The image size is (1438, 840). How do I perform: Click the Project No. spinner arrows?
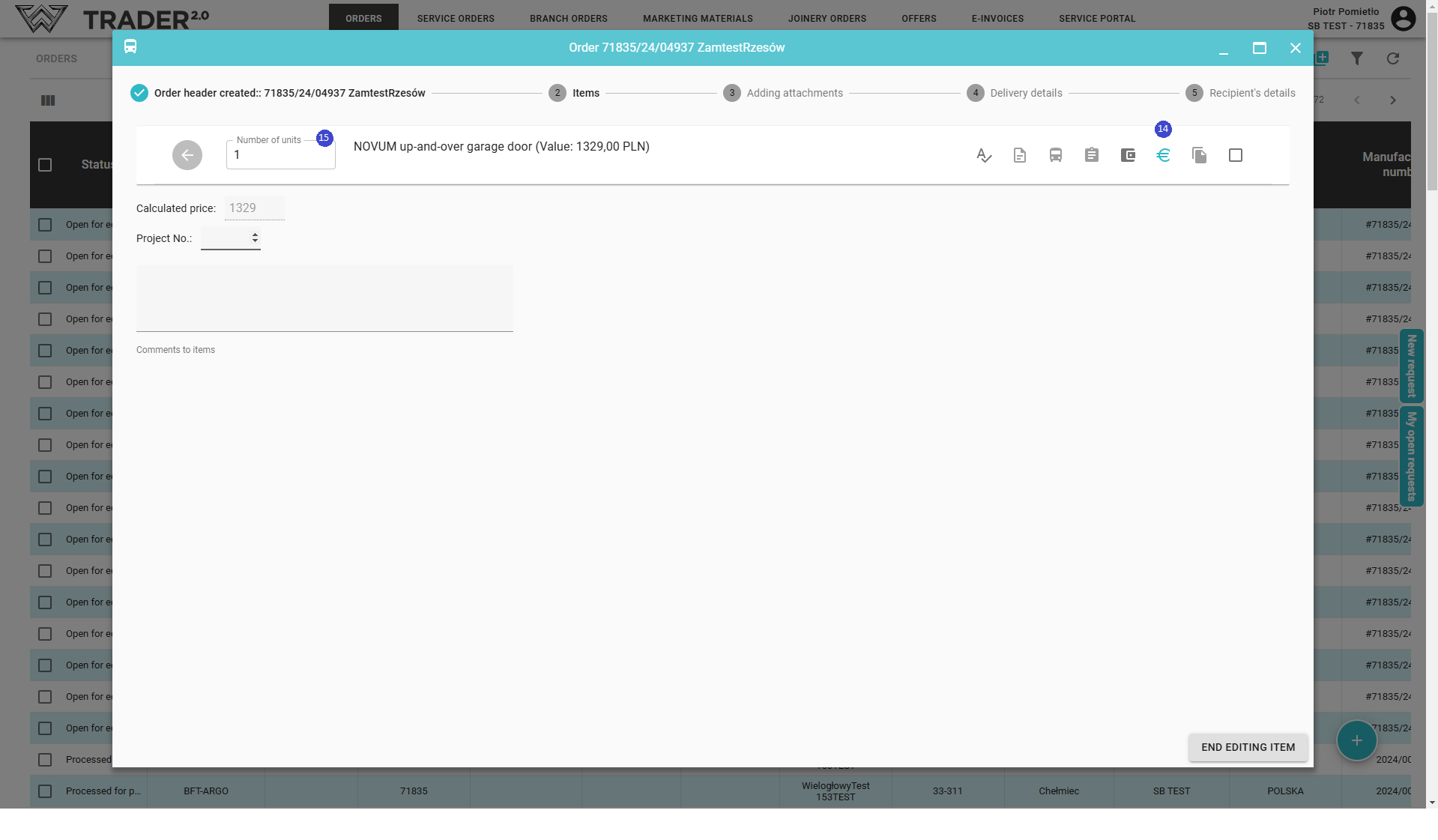click(255, 238)
